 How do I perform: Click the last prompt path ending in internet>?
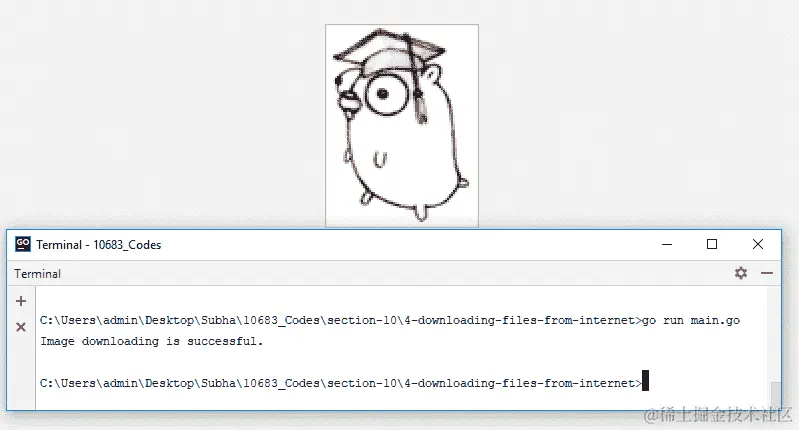[340, 383]
